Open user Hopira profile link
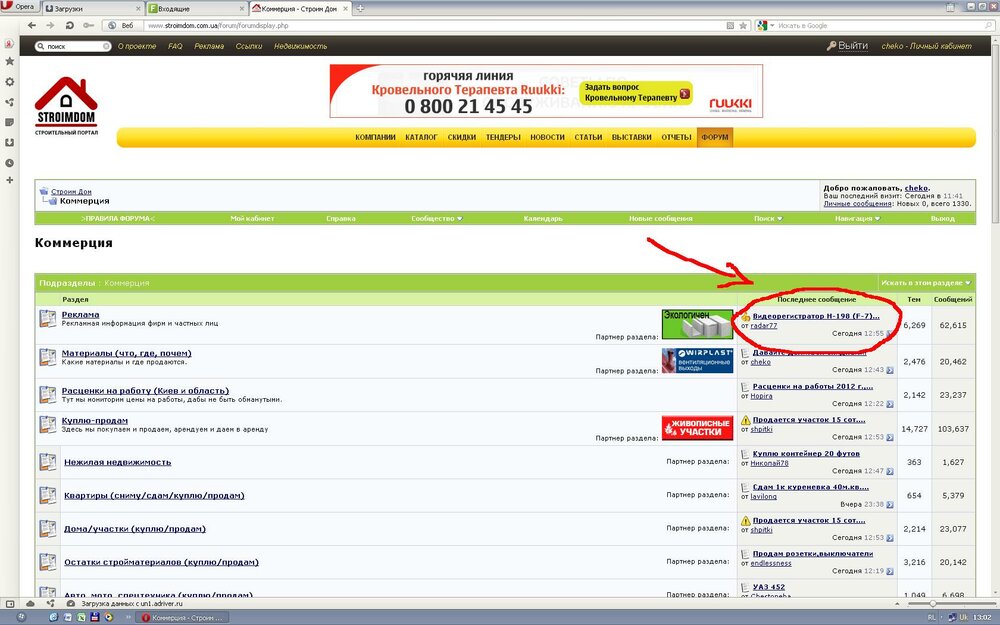The image size is (1000, 625). point(761,396)
